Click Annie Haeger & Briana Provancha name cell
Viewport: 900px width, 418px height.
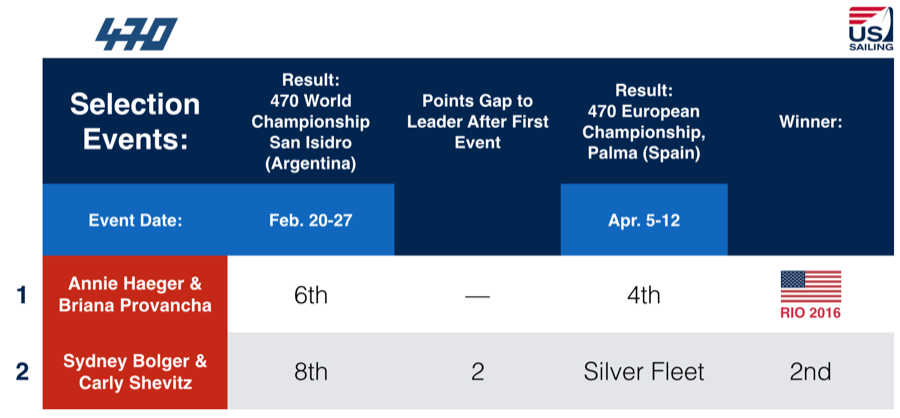[135, 294]
